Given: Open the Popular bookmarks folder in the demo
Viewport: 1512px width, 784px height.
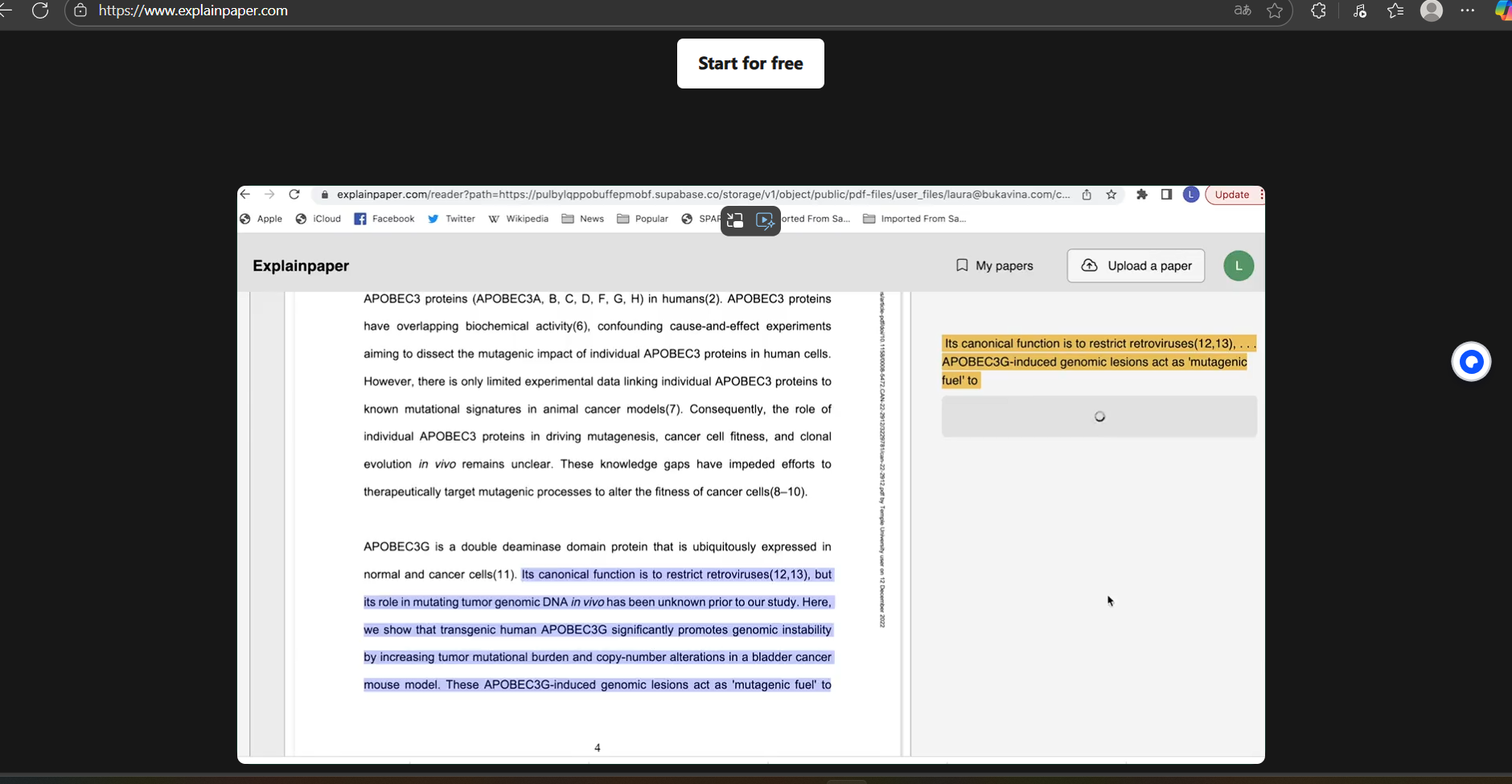Looking at the screenshot, I should click(643, 219).
